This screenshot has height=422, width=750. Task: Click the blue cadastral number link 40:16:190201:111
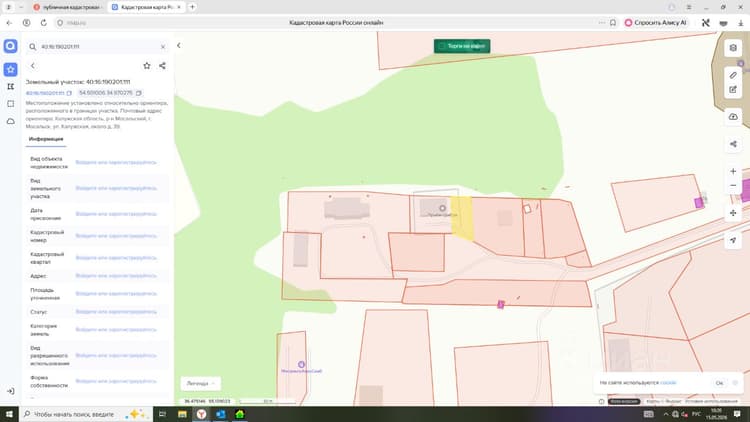[x=45, y=93]
